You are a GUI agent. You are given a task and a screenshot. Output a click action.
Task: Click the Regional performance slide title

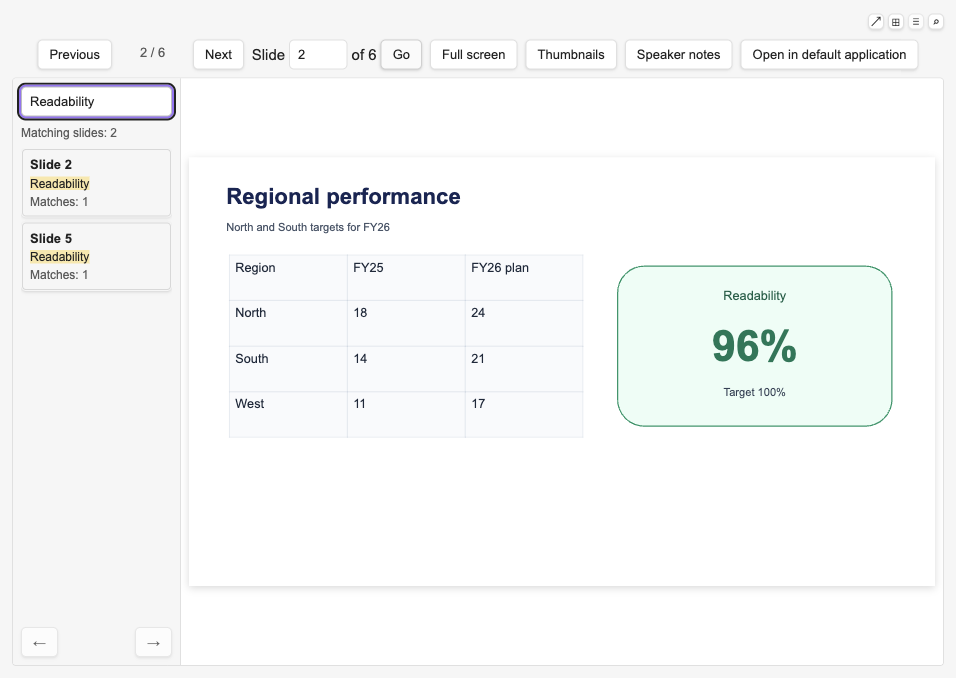pos(343,196)
